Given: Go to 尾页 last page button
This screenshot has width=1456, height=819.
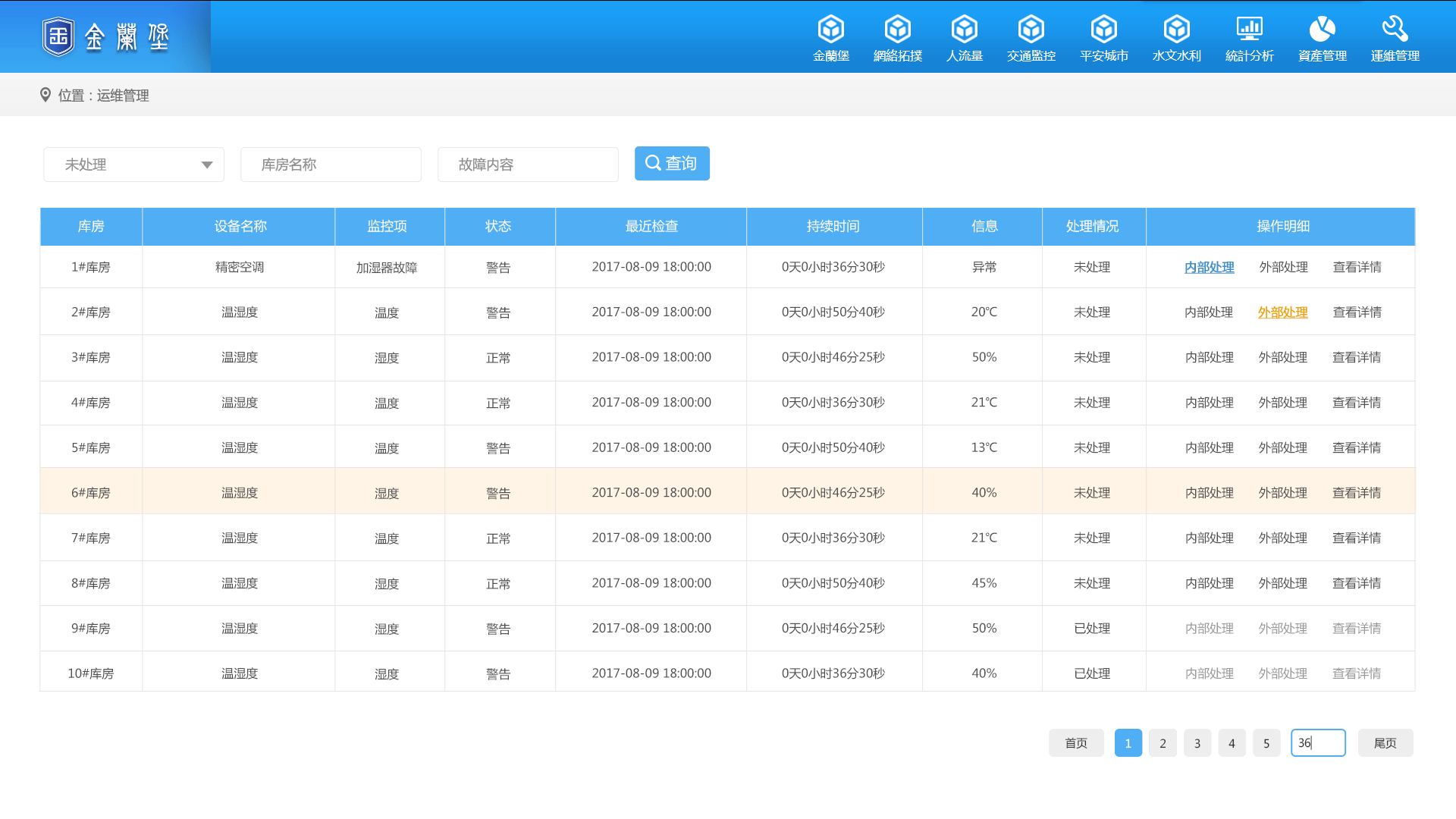Looking at the screenshot, I should point(1385,743).
